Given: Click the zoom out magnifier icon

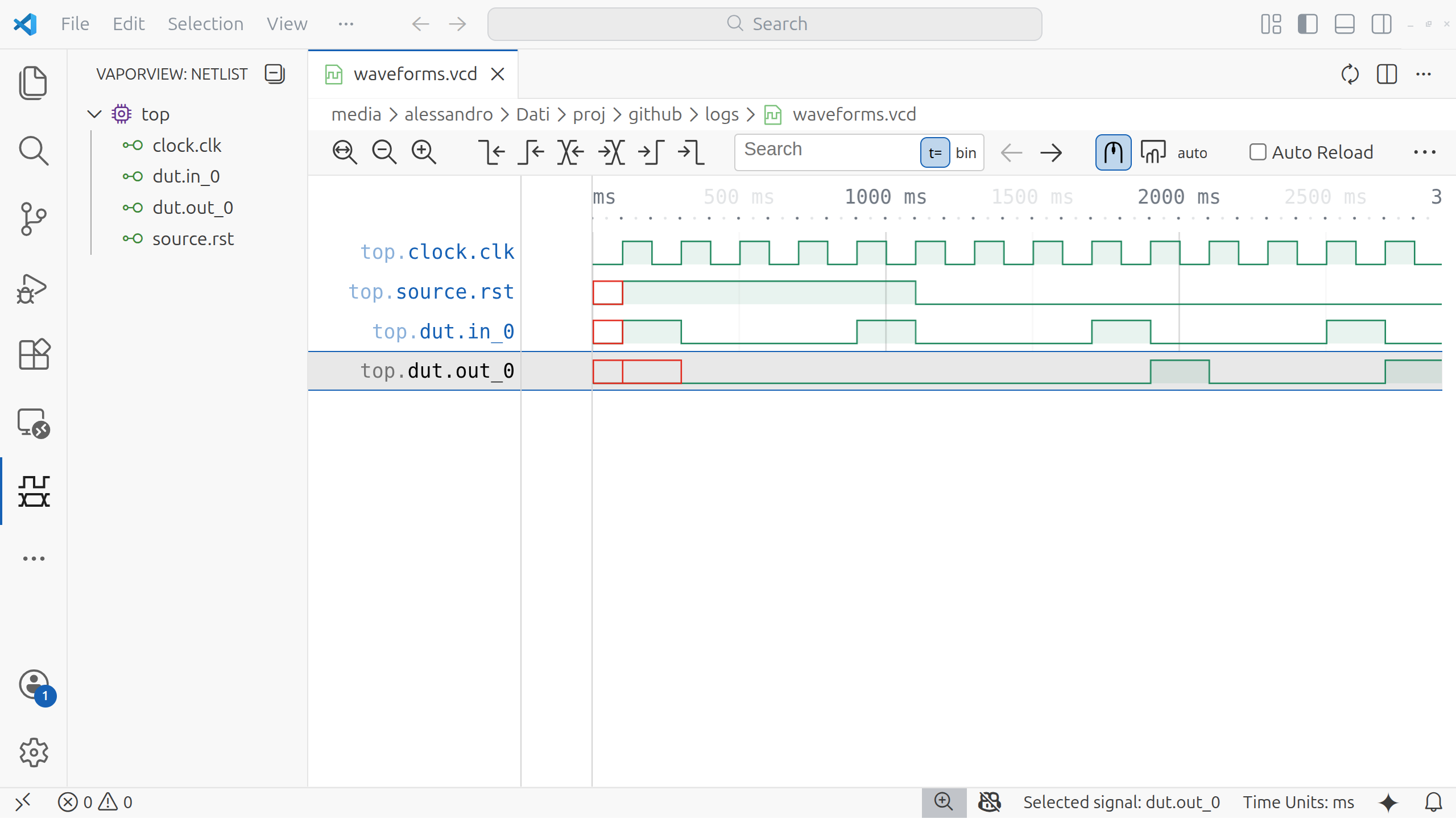Looking at the screenshot, I should (x=384, y=152).
